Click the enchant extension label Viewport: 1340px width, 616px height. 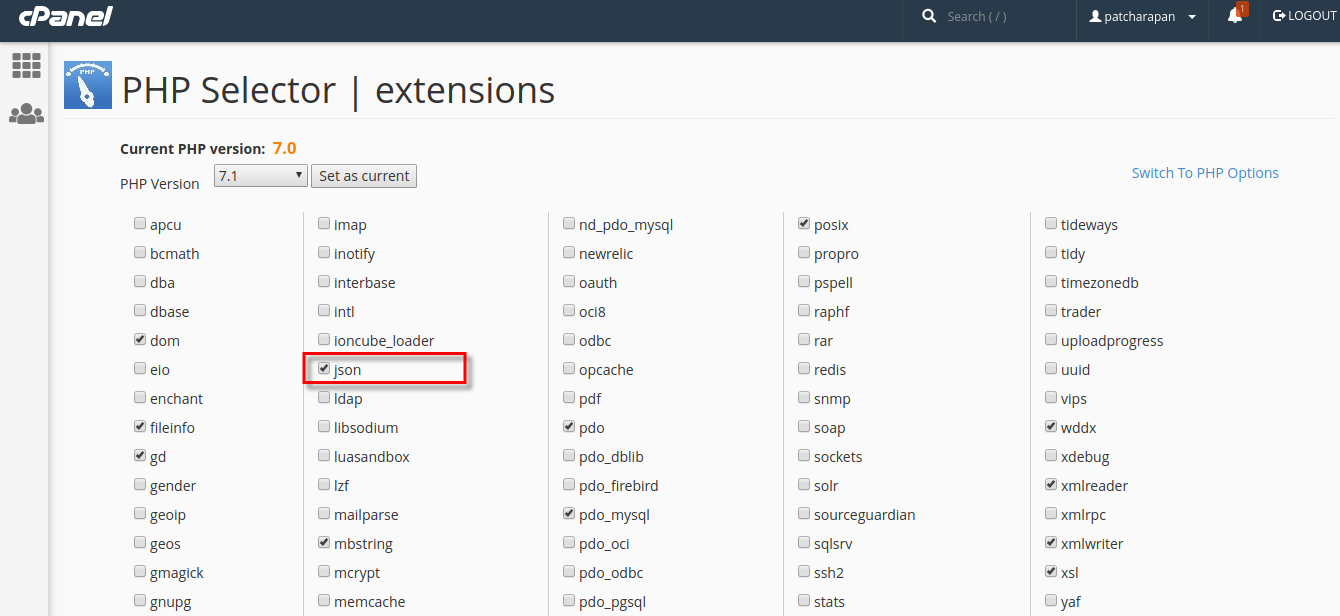pos(176,399)
